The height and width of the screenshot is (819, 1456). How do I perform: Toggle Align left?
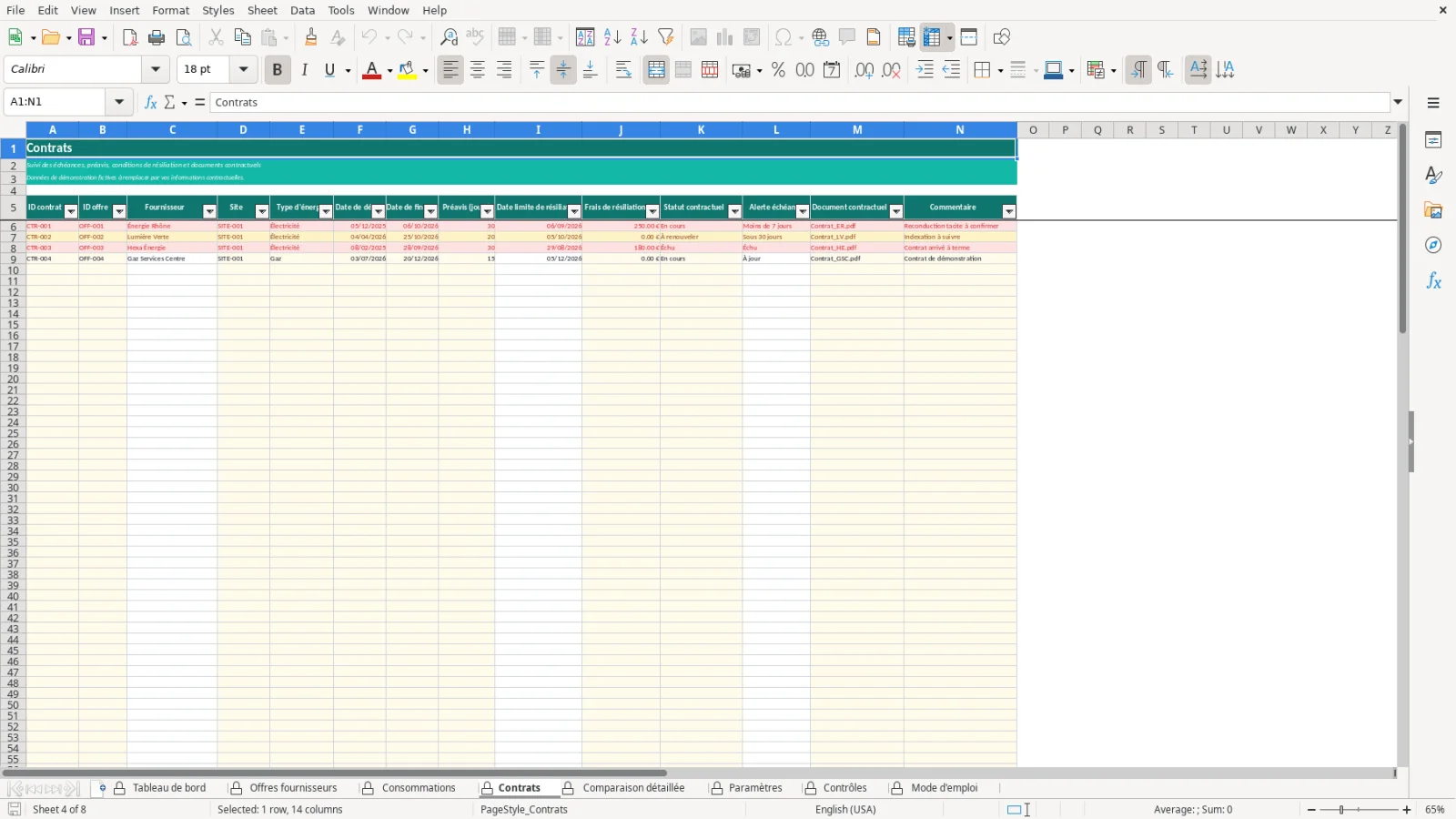coord(450,70)
